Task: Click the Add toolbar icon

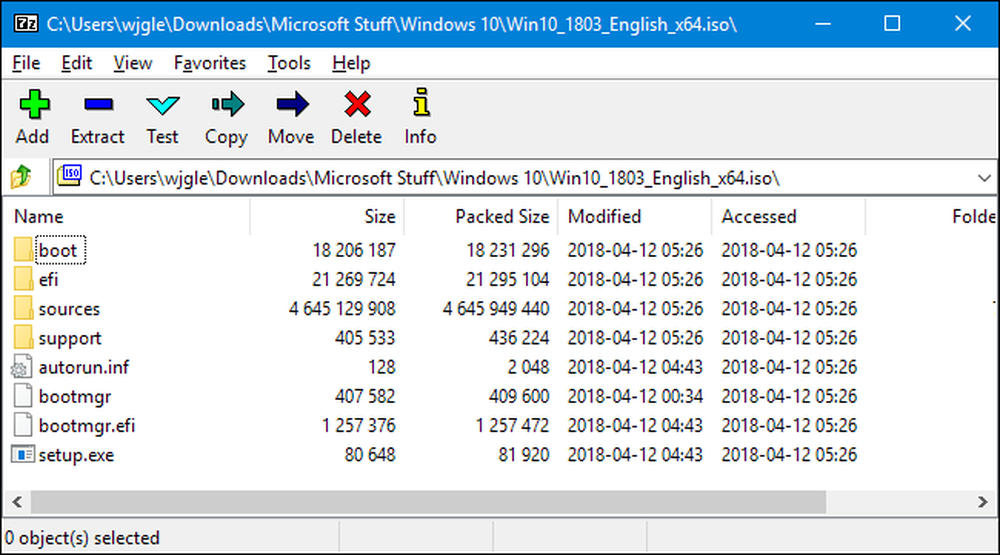Action: pos(34,104)
